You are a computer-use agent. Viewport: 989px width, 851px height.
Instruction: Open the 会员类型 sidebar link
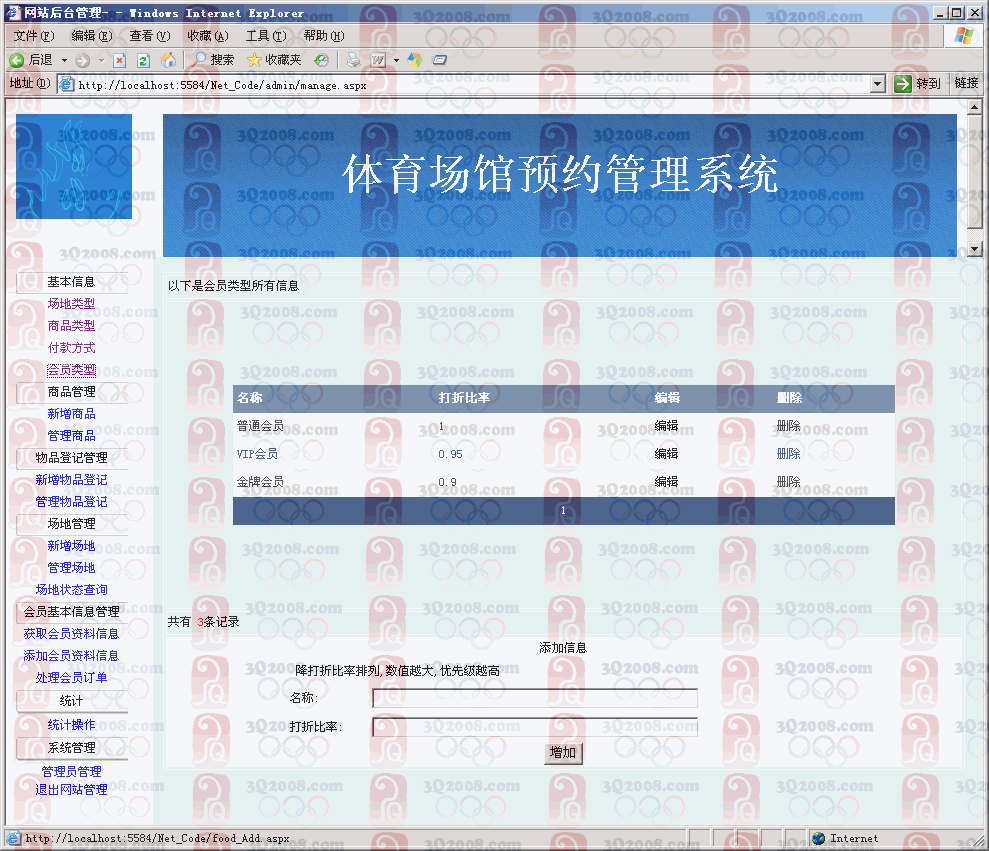point(71,370)
